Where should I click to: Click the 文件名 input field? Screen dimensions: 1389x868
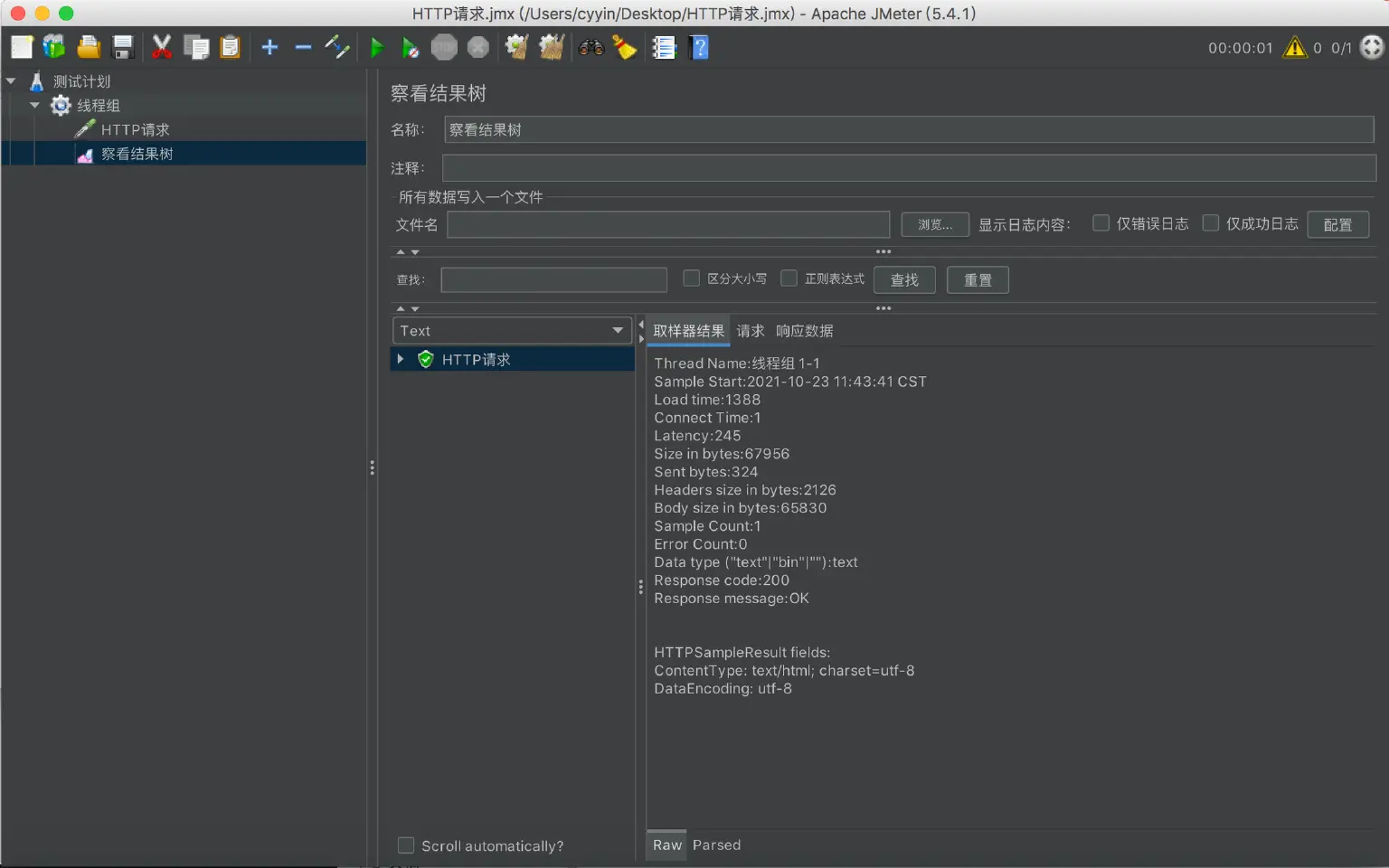click(668, 224)
